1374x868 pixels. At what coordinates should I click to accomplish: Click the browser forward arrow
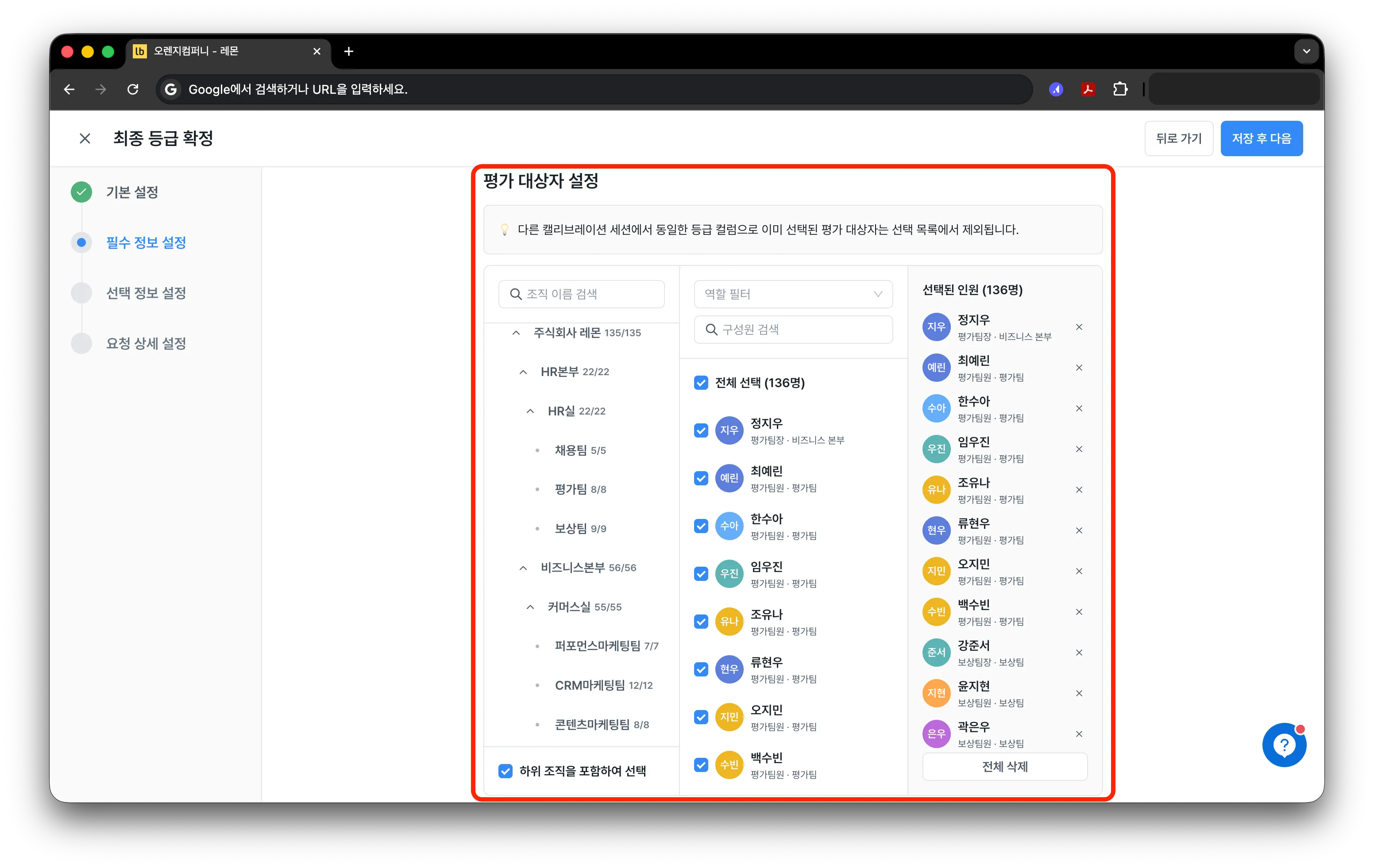100,89
